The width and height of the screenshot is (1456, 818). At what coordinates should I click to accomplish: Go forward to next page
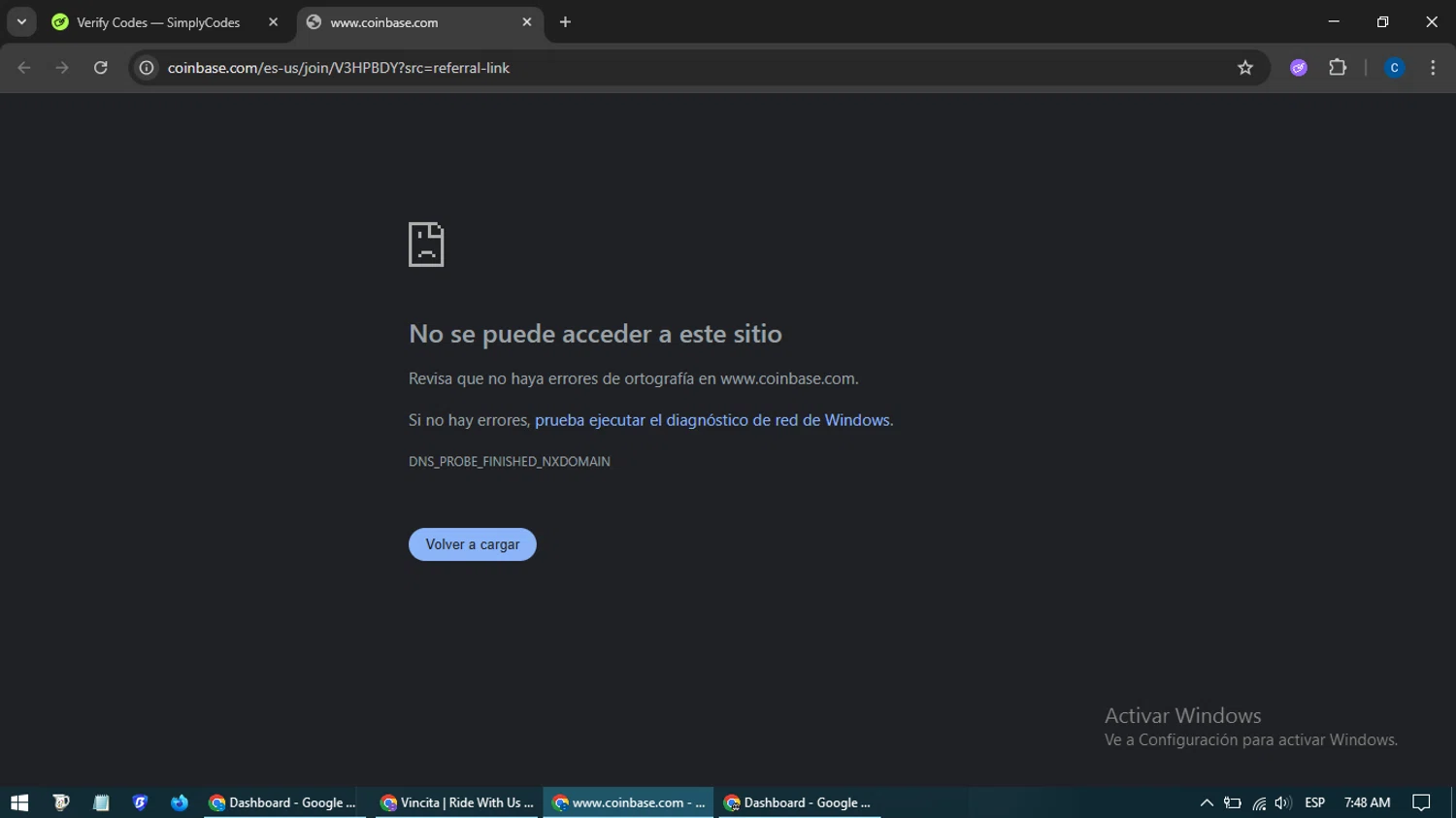[x=62, y=68]
